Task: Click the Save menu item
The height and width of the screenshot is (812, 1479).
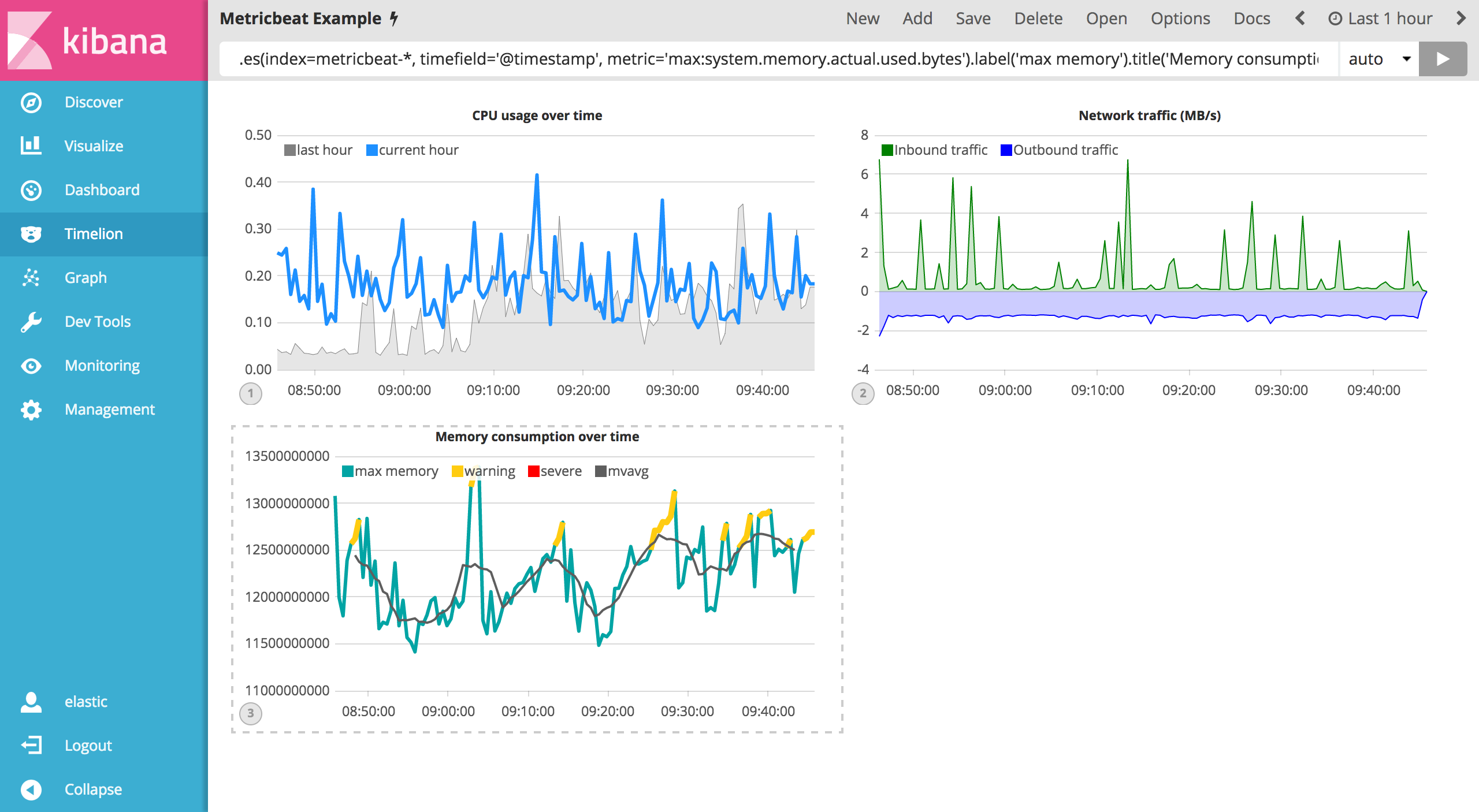Action: coord(973,18)
